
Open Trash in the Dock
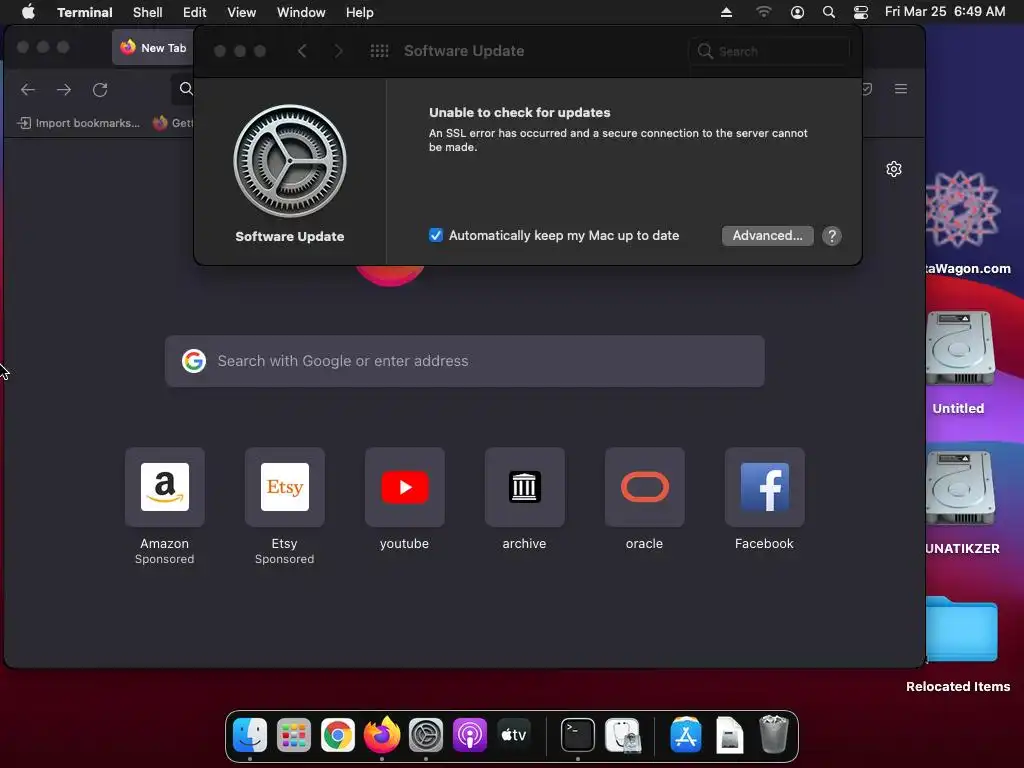[773, 735]
